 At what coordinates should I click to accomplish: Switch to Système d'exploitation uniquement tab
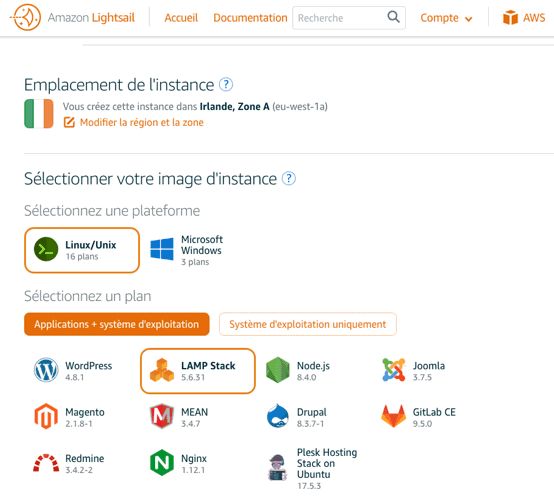coord(308,324)
